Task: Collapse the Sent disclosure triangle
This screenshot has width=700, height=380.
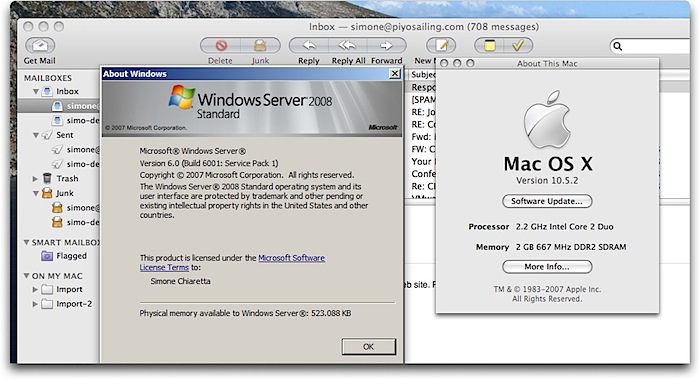Action: coord(35,135)
